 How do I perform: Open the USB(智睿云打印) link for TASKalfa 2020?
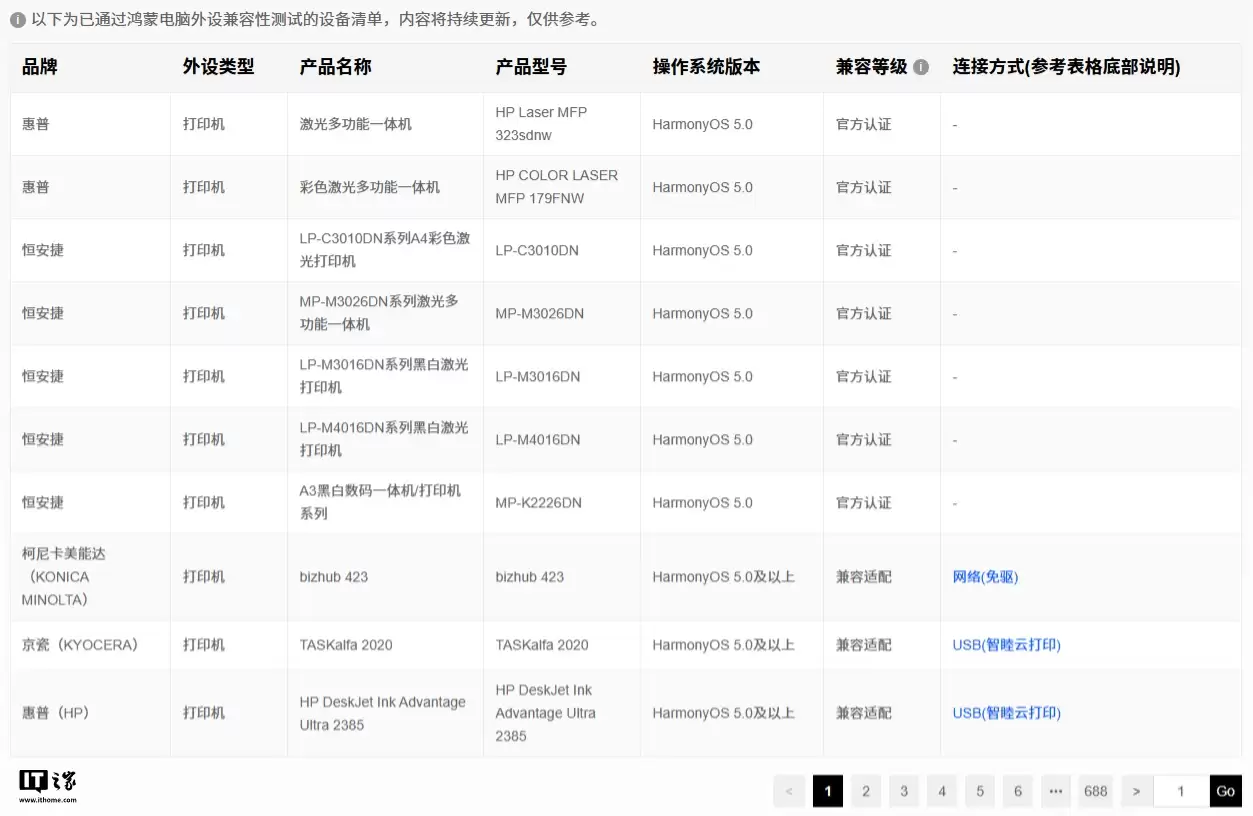1006,645
